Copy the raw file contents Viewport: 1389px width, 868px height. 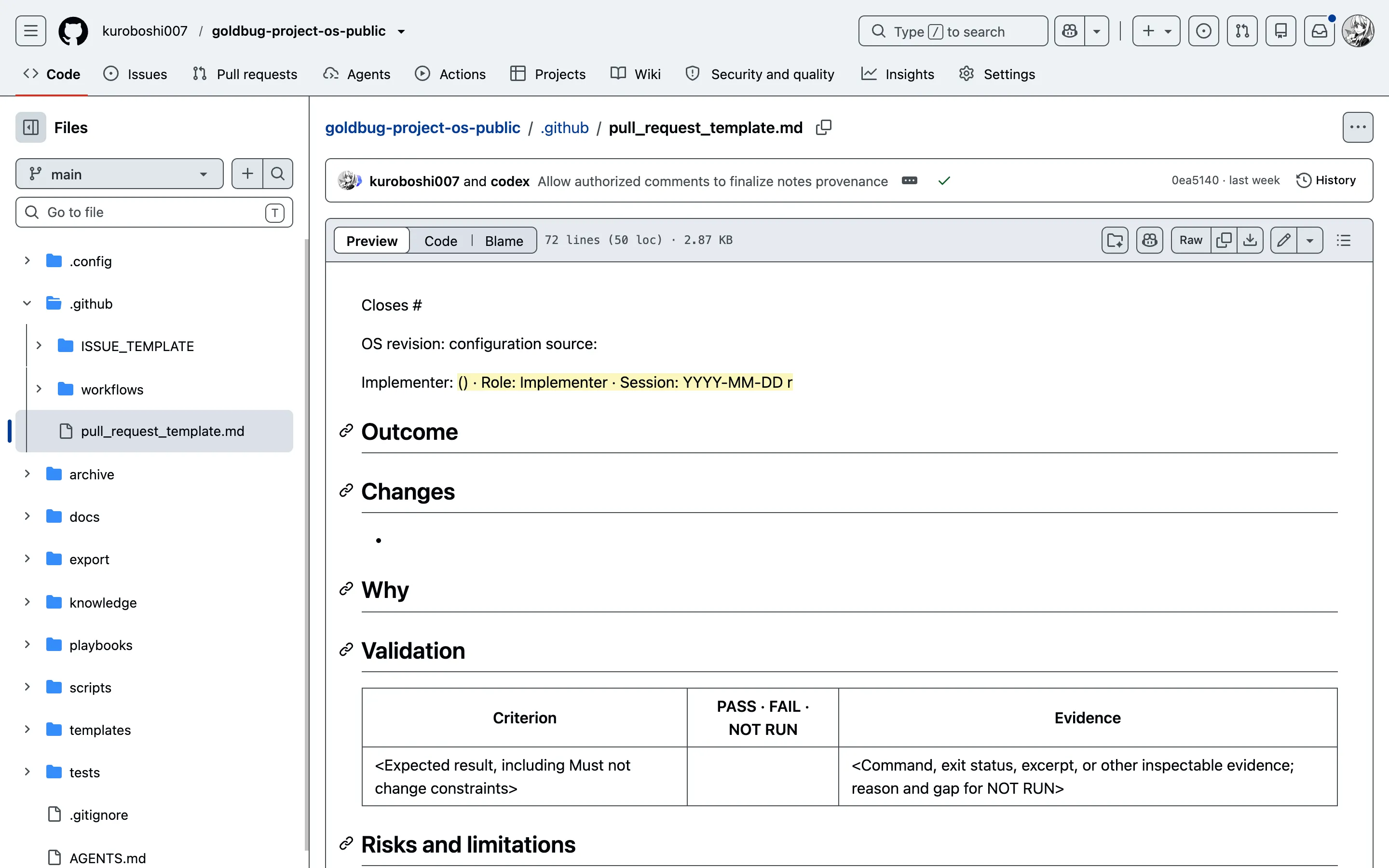(x=1224, y=240)
